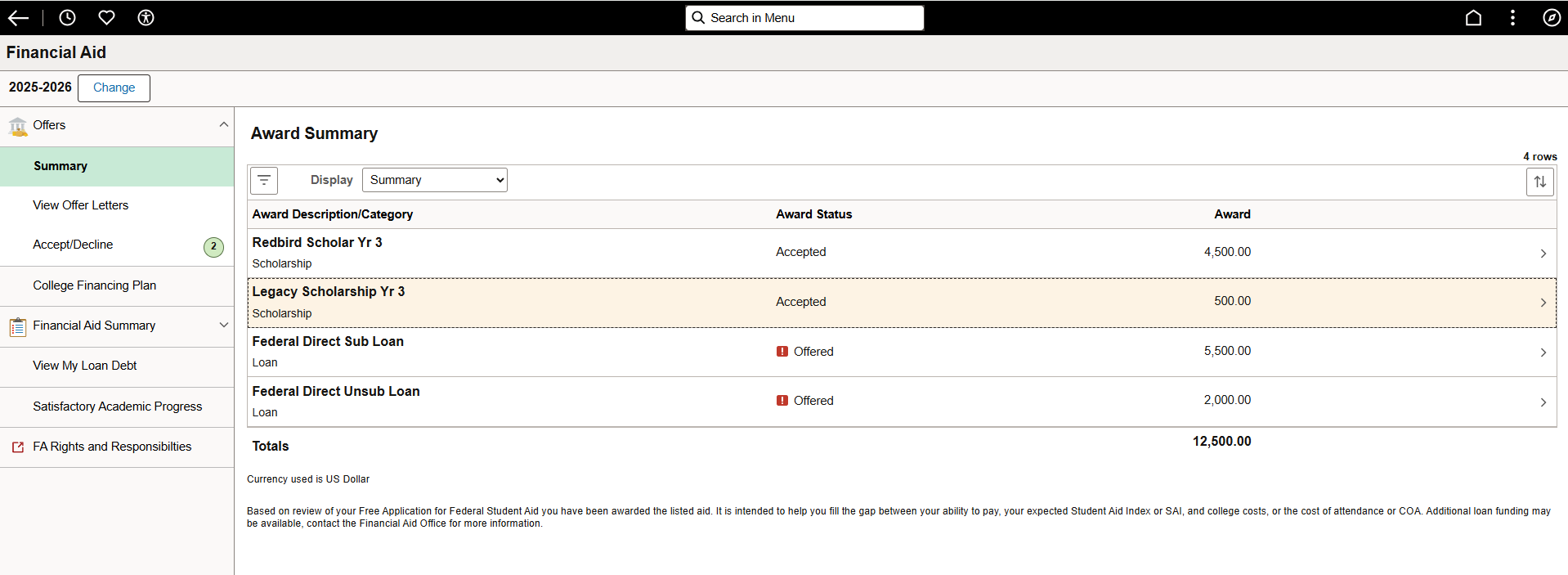Click the 4 rows count text

tap(1540, 156)
